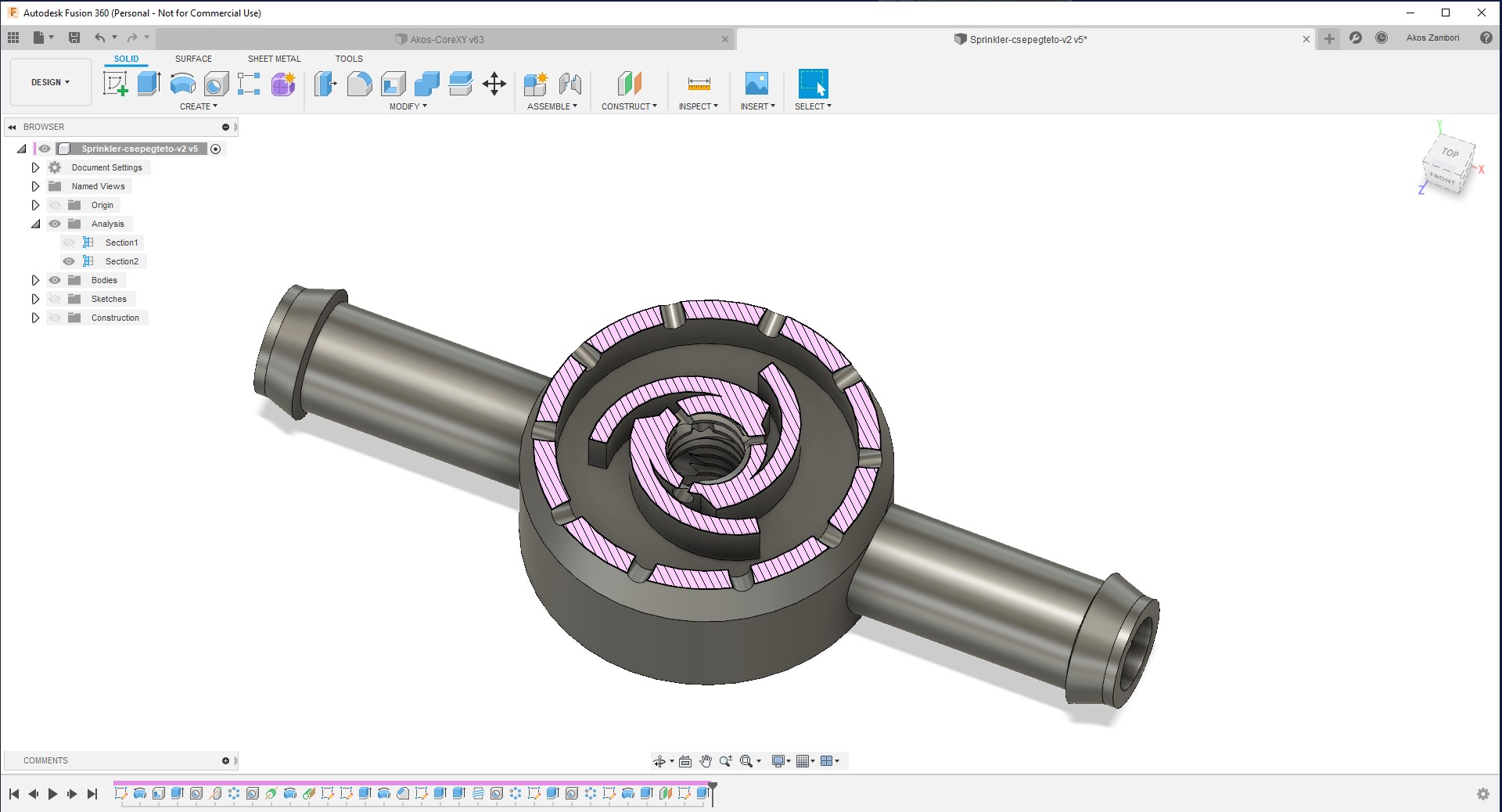Play the design history timeline
Screen dimensions: 1502x812
(x=52, y=794)
